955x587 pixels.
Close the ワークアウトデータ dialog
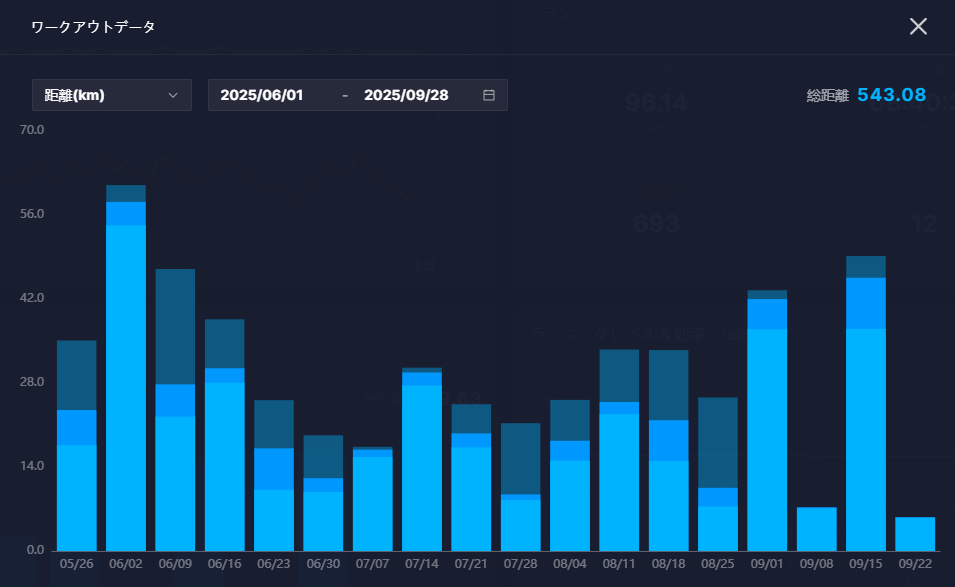click(x=918, y=26)
